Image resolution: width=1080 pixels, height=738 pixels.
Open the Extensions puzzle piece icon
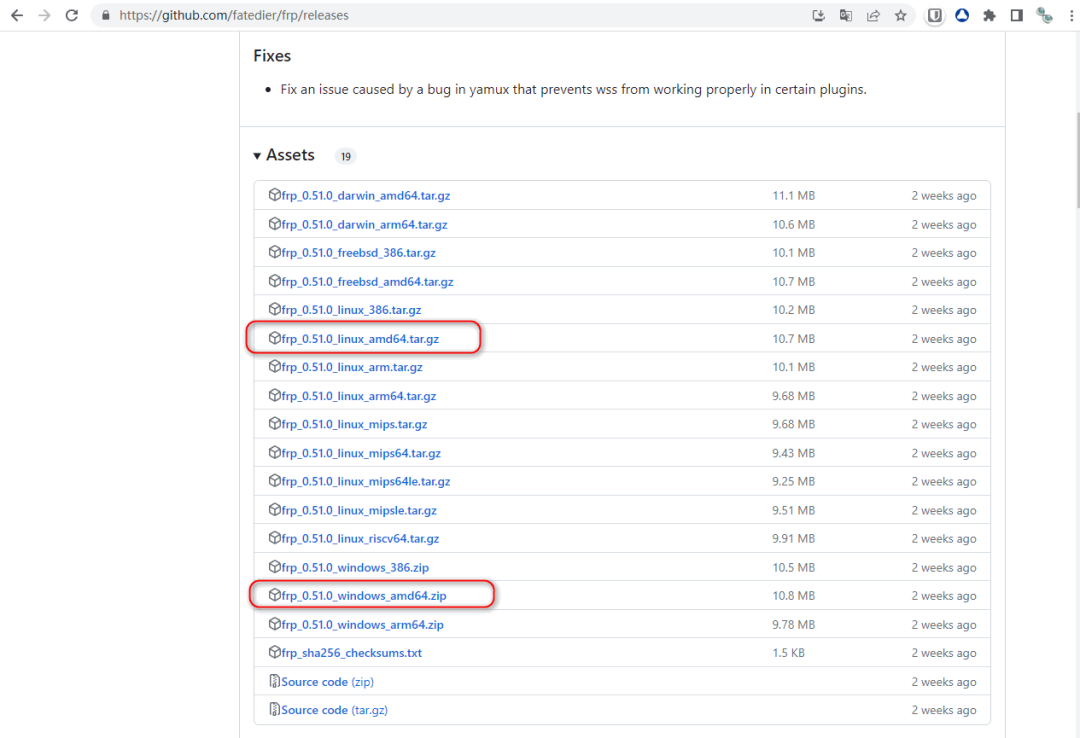pyautogui.click(x=989, y=15)
